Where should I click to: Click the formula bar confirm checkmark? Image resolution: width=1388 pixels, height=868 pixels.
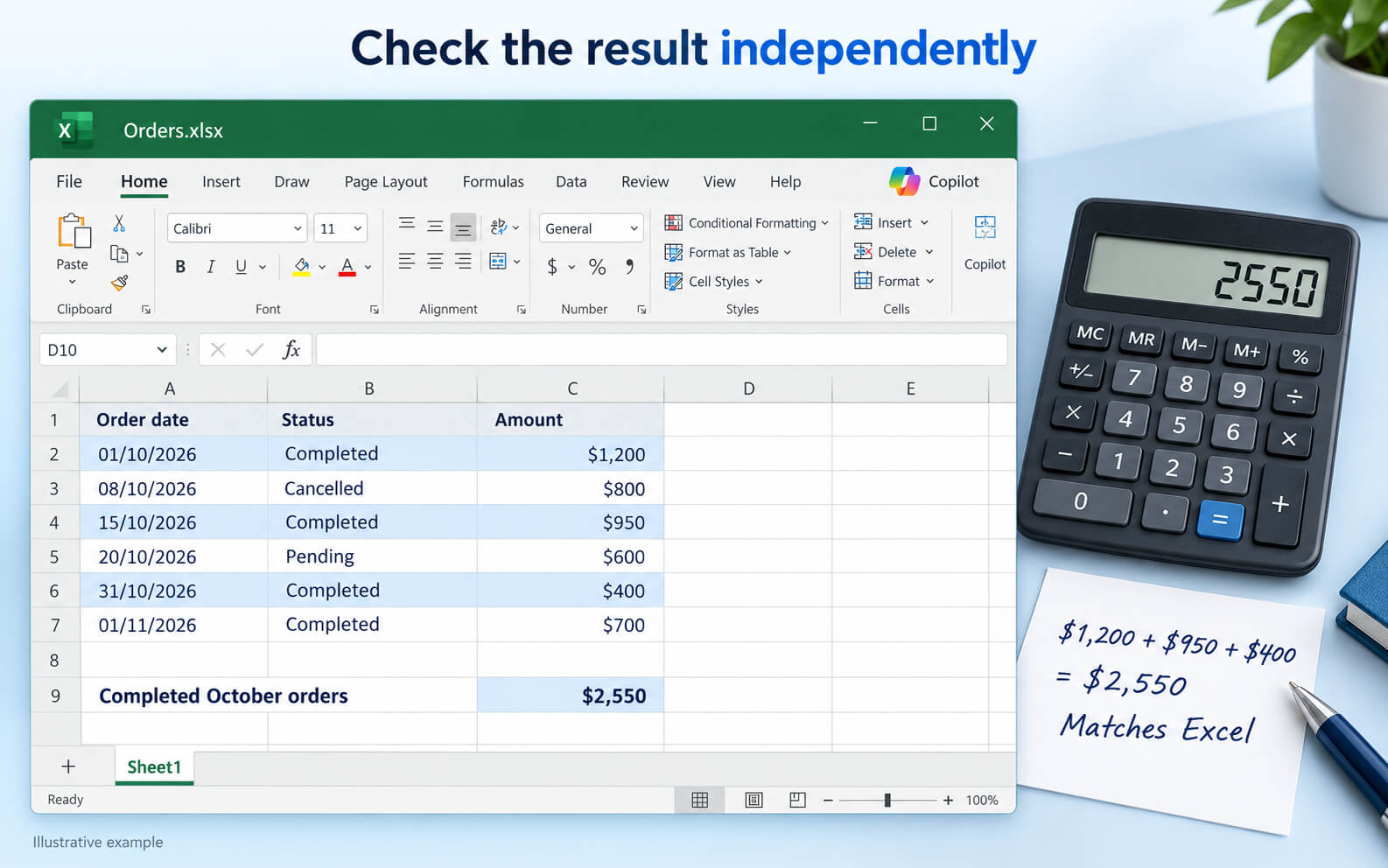click(x=255, y=350)
